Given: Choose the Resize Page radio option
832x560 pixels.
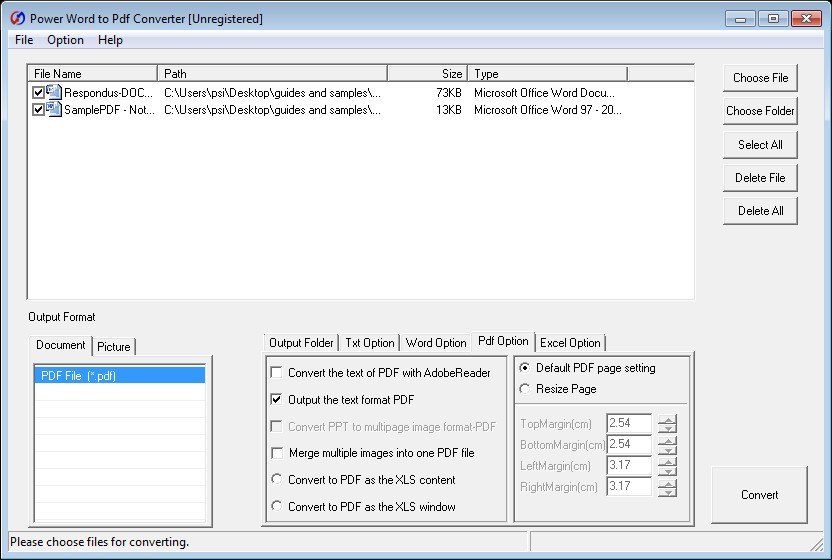Looking at the screenshot, I should pos(524,389).
